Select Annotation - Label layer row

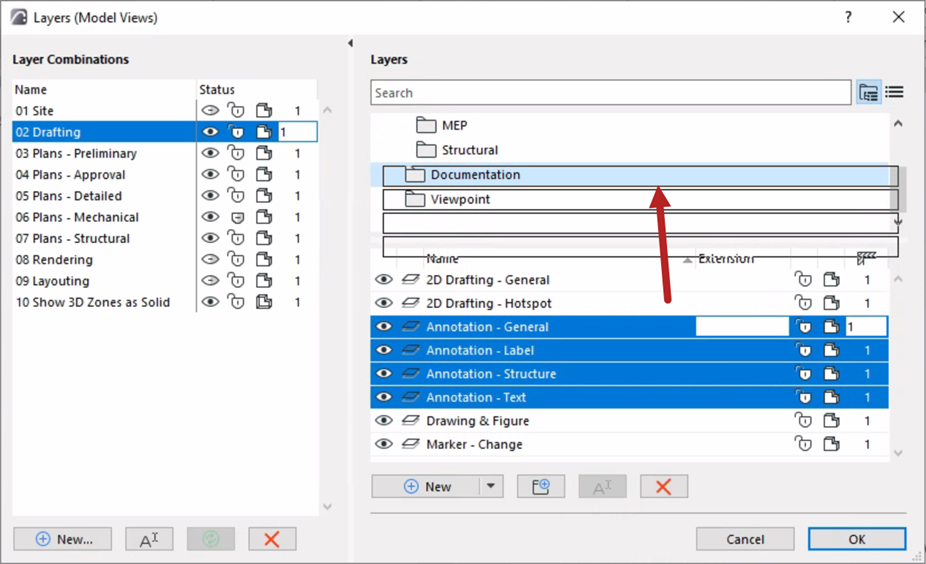pyautogui.click(x=630, y=350)
